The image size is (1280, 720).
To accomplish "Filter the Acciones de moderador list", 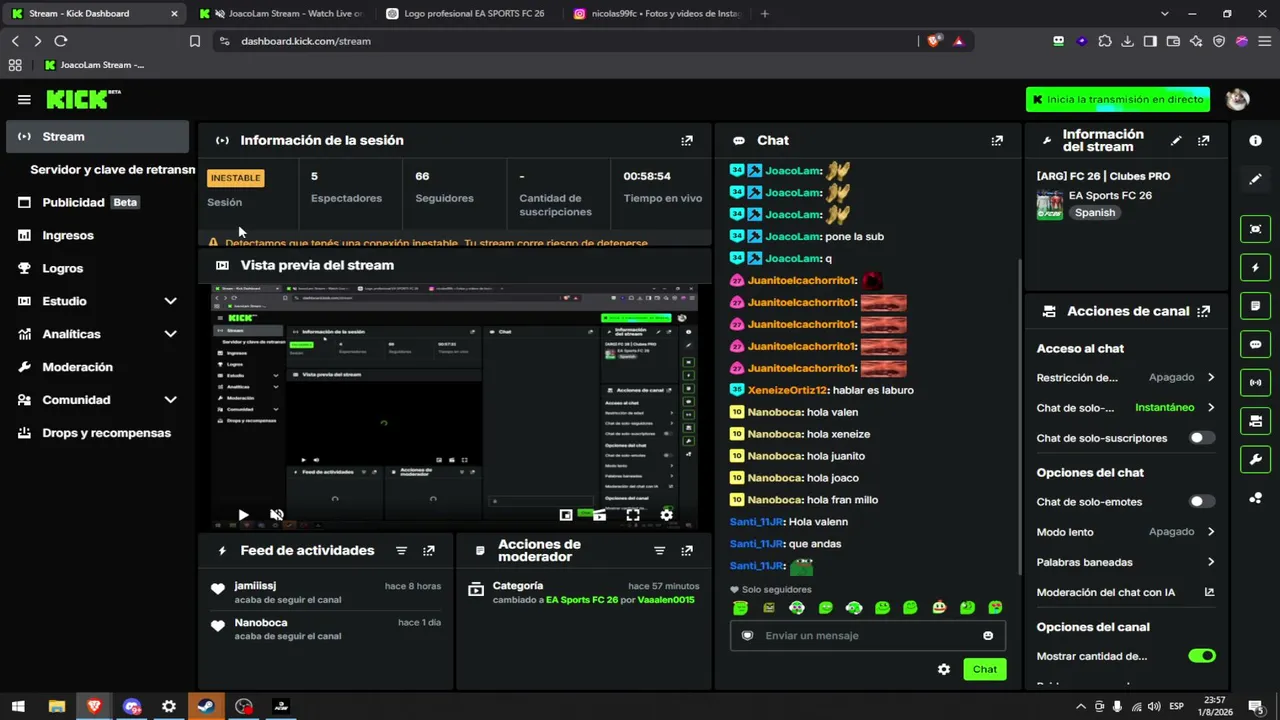I will [659, 551].
